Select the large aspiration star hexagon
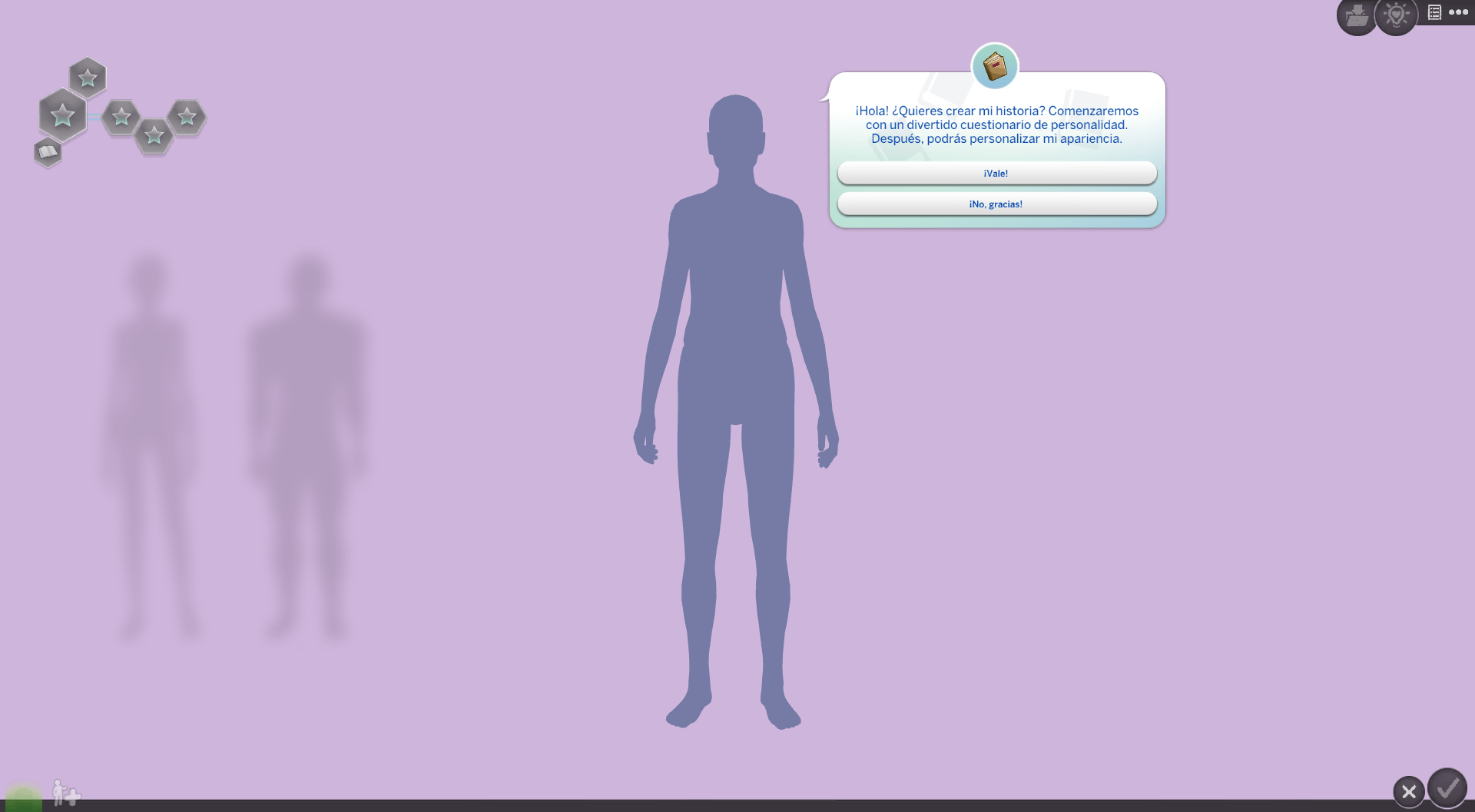The width and height of the screenshot is (1475, 812). [62, 115]
